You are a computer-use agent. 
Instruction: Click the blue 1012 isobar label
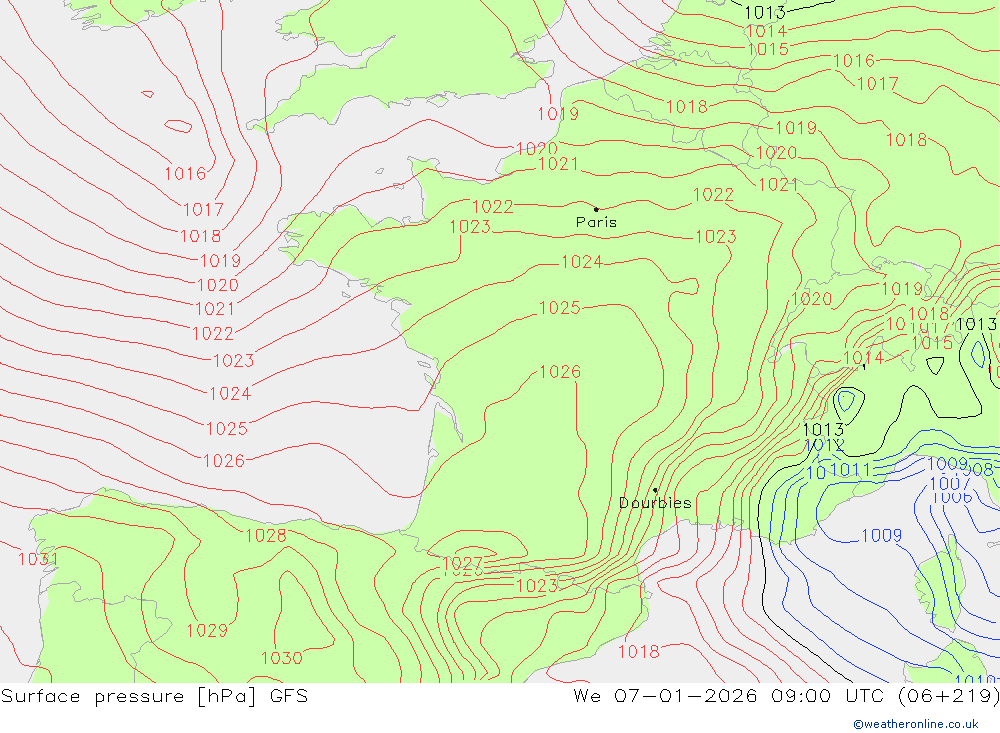[x=825, y=445]
